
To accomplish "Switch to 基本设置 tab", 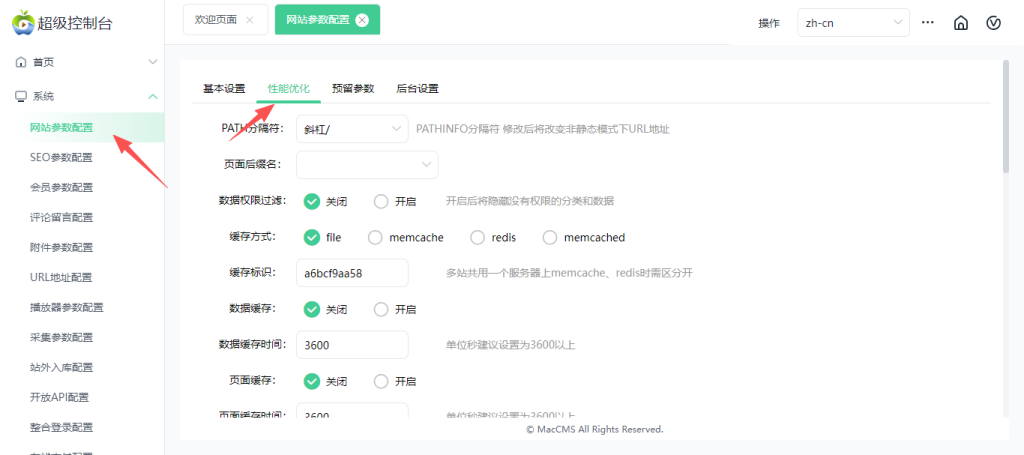I will pos(224,89).
